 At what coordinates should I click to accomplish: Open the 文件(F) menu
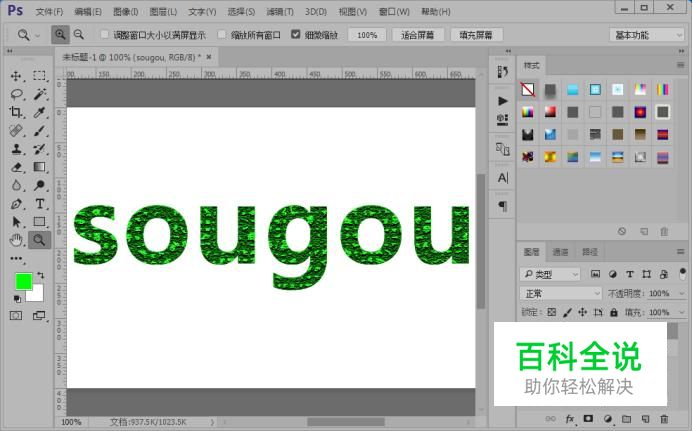pyautogui.click(x=49, y=12)
